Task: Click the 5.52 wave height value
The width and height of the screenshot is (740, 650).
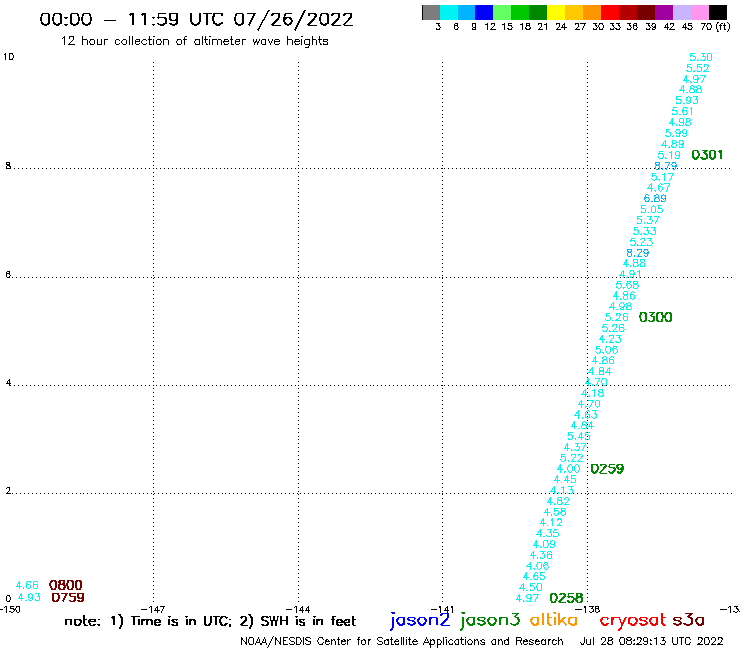Action: coord(698,68)
